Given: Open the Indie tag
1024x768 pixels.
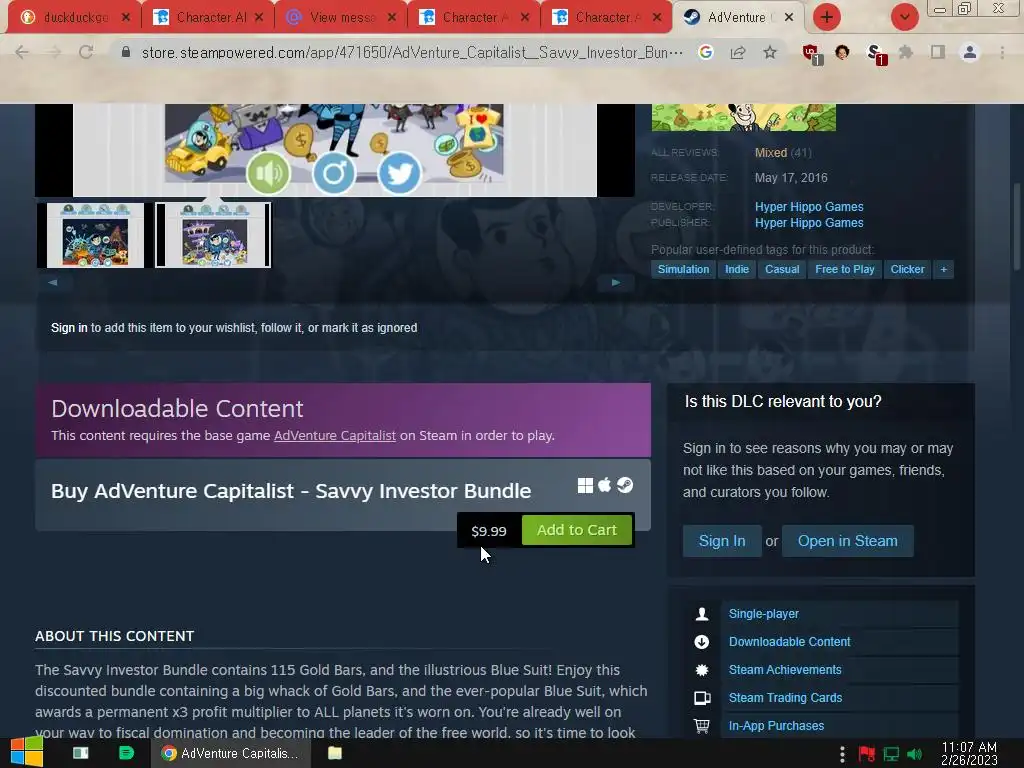Looking at the screenshot, I should click(x=737, y=269).
